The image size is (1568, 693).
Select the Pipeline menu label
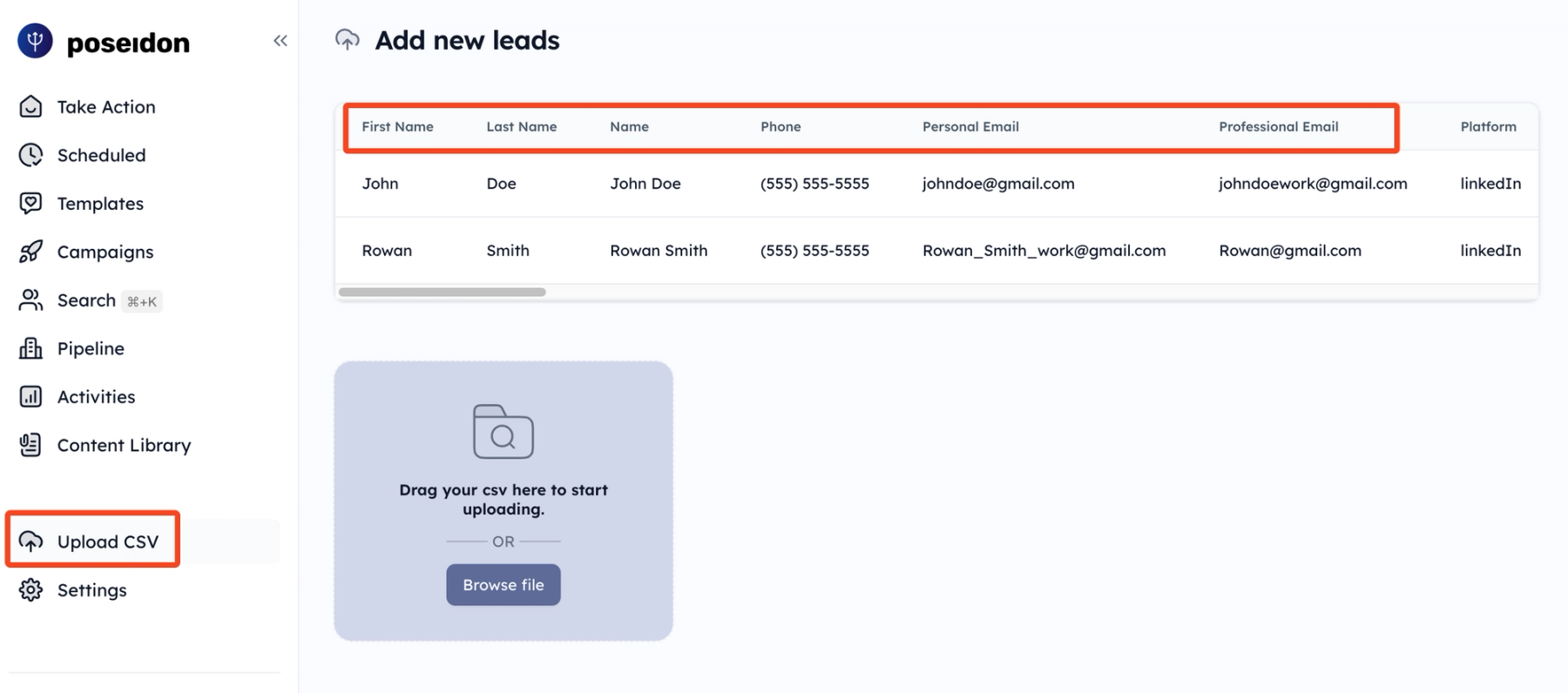[x=91, y=348]
